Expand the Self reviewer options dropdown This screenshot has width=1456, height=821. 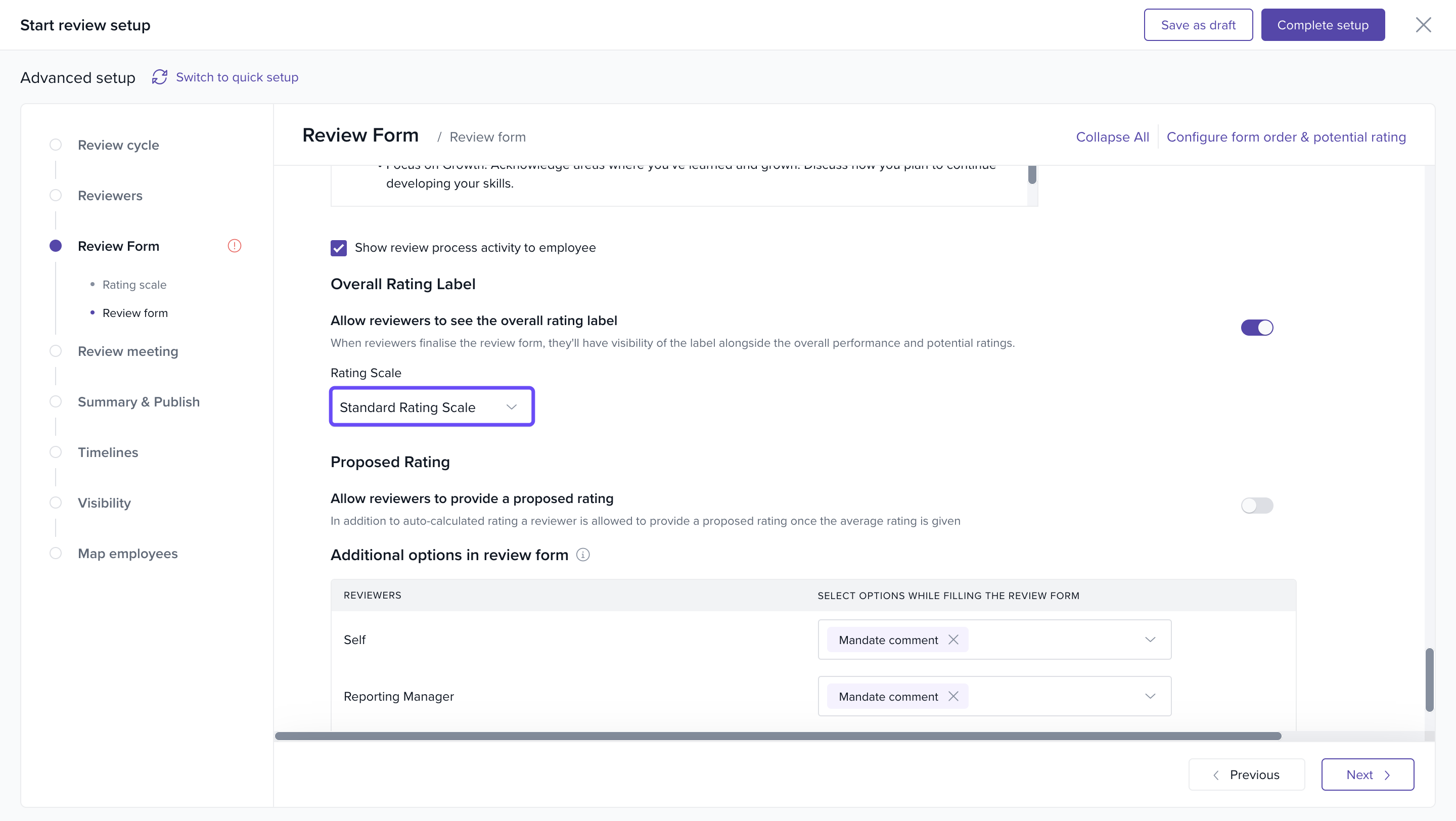tap(1150, 640)
